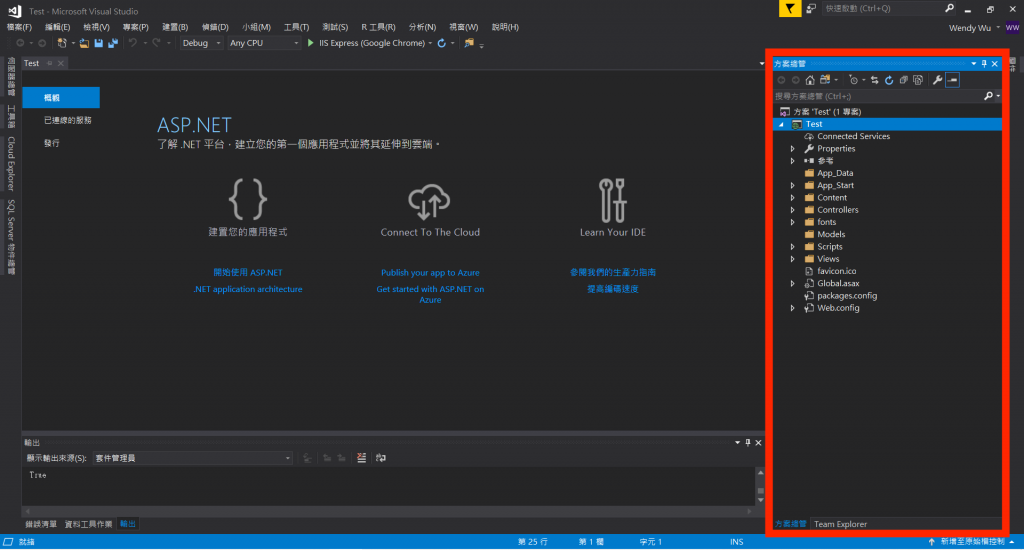Screen dimensions: 1024x550
Task: Click the Home icon in Solution Explorer
Action: [810, 80]
